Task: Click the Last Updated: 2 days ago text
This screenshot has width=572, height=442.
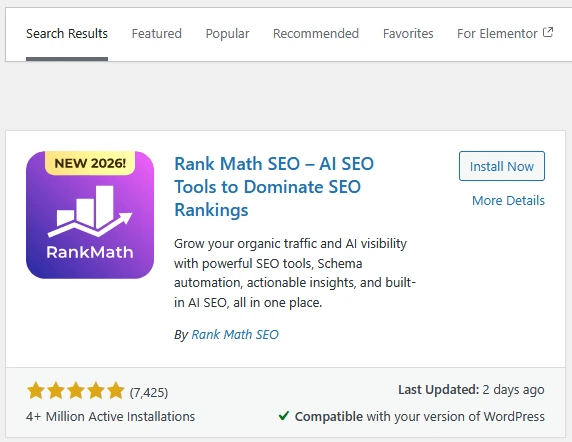Action: (x=471, y=390)
